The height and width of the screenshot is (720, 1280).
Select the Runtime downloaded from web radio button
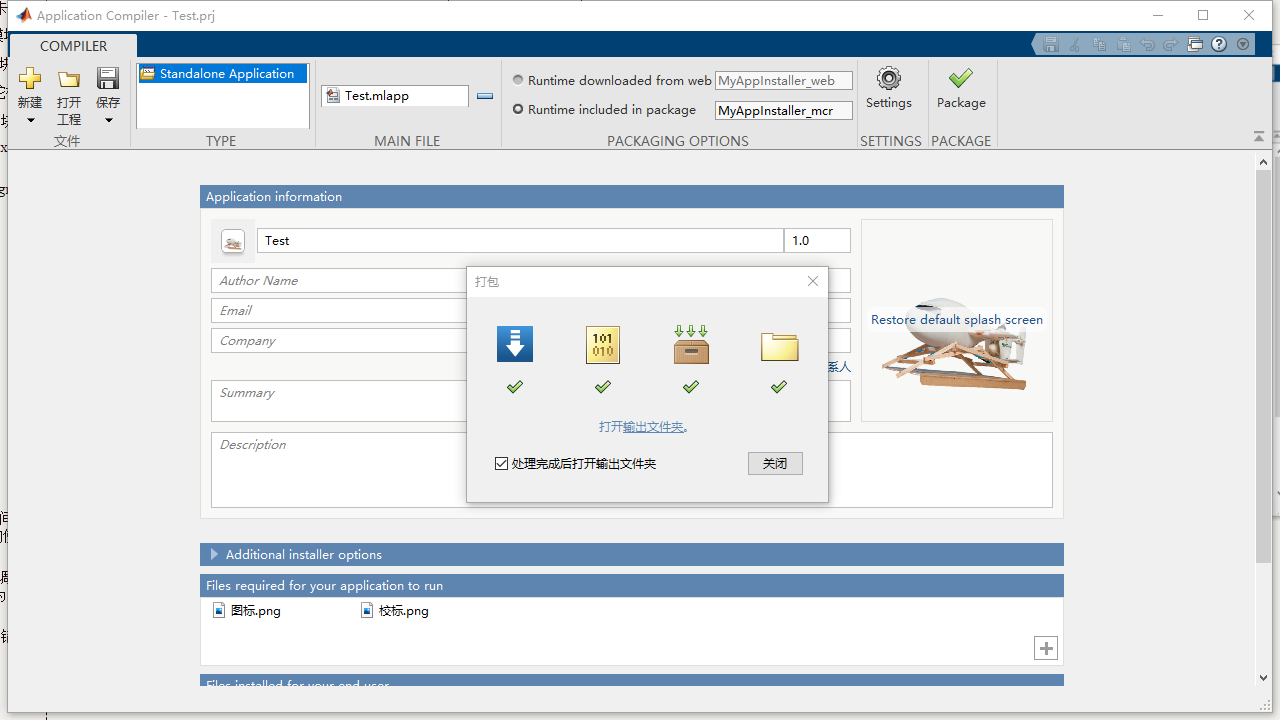pyautogui.click(x=518, y=79)
